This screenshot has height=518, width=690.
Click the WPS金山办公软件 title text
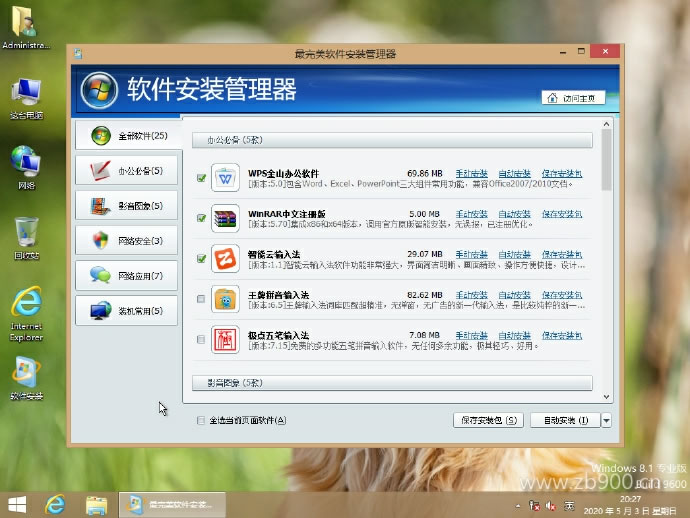click(283, 173)
